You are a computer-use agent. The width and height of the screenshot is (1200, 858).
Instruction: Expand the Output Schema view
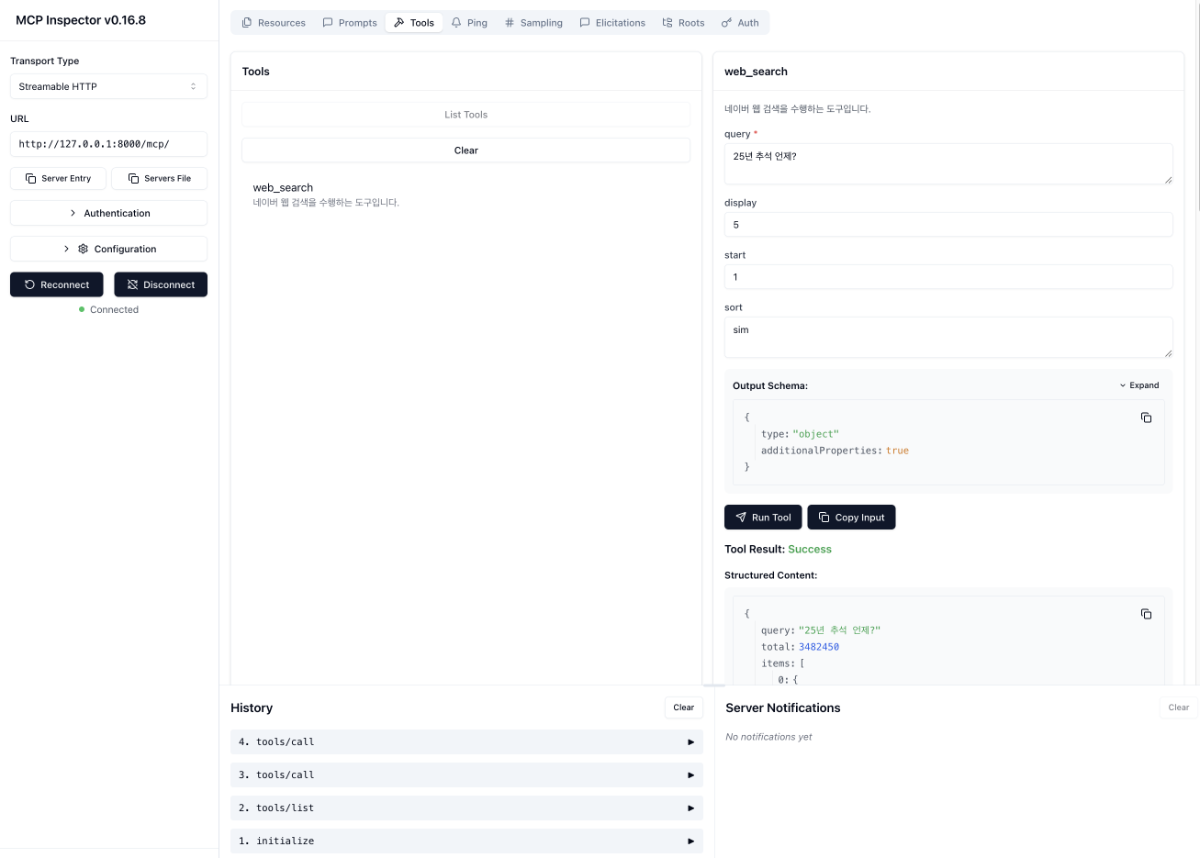click(x=1139, y=385)
